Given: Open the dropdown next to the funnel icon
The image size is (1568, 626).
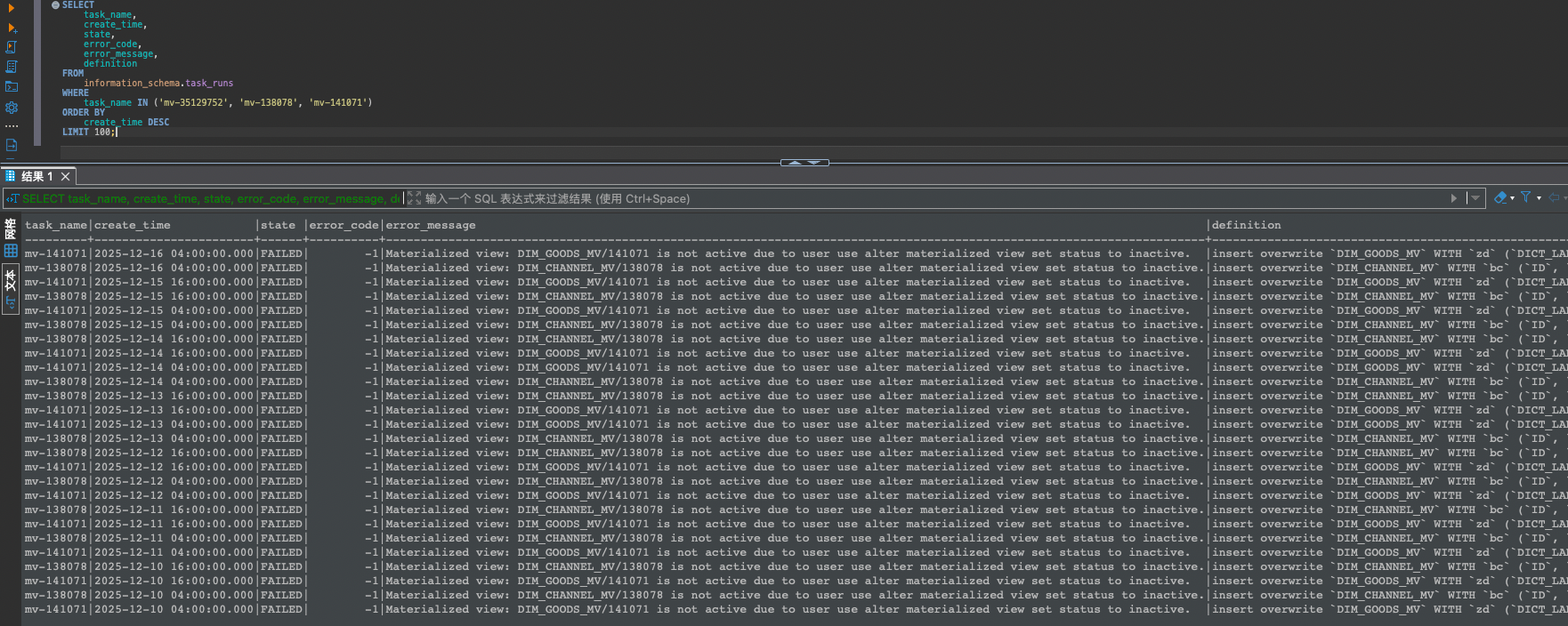Looking at the screenshot, I should point(1539,198).
